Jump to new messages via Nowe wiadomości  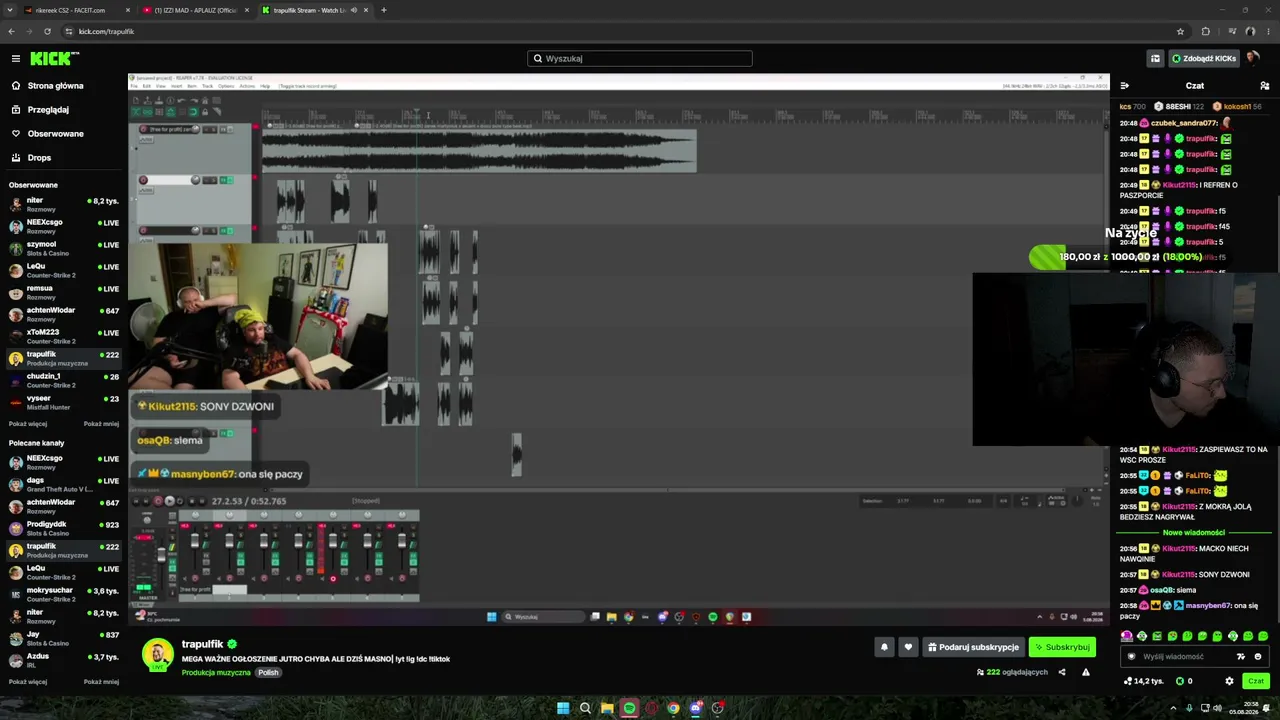click(1194, 533)
